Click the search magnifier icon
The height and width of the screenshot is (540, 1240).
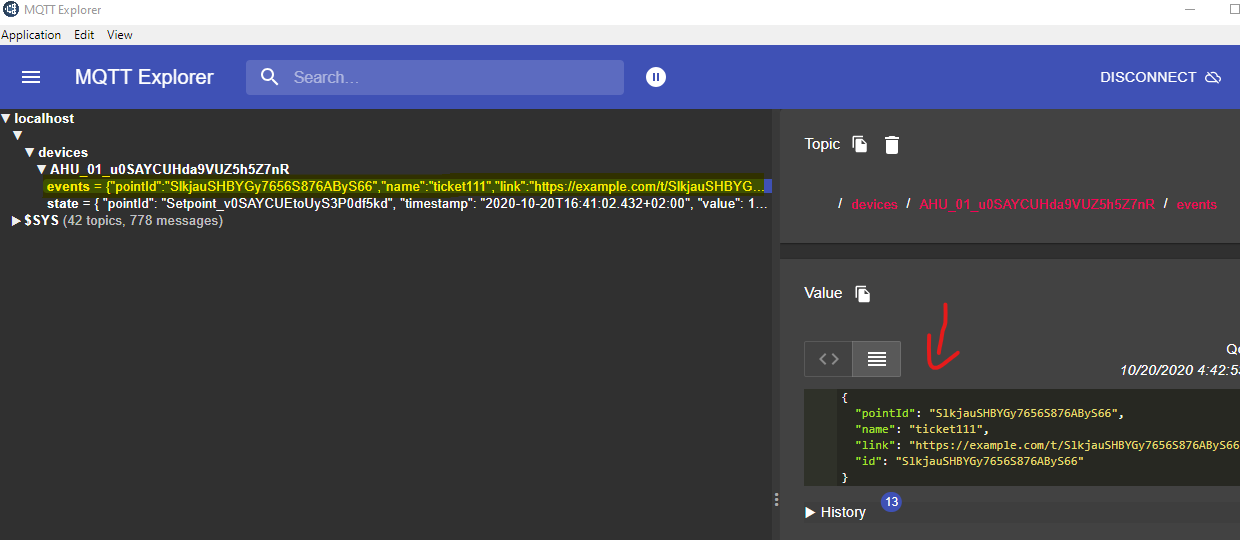click(269, 77)
